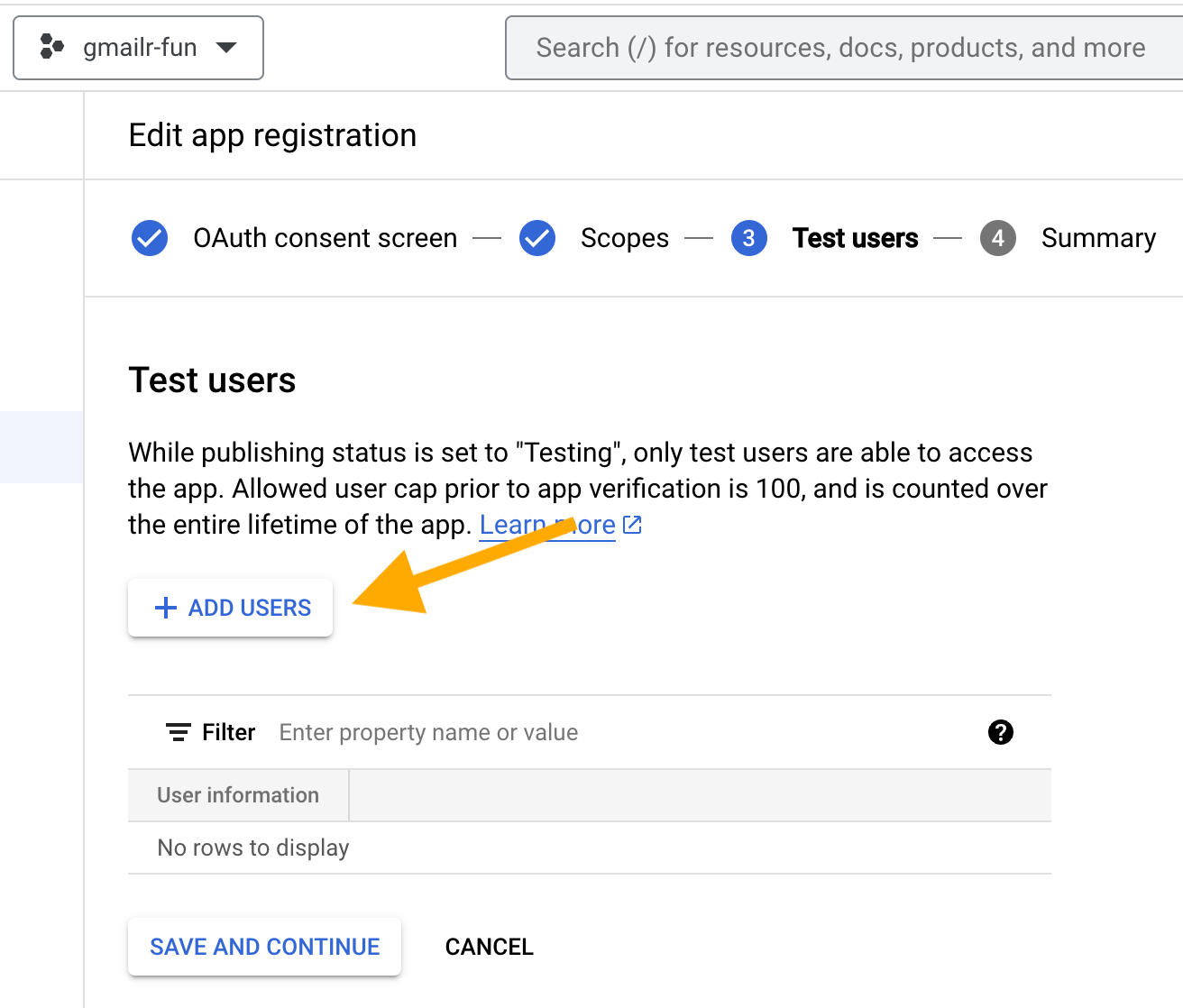Viewport: 1183px width, 1008px height.
Task: Open the filter help question mark icon
Action: point(1000,732)
